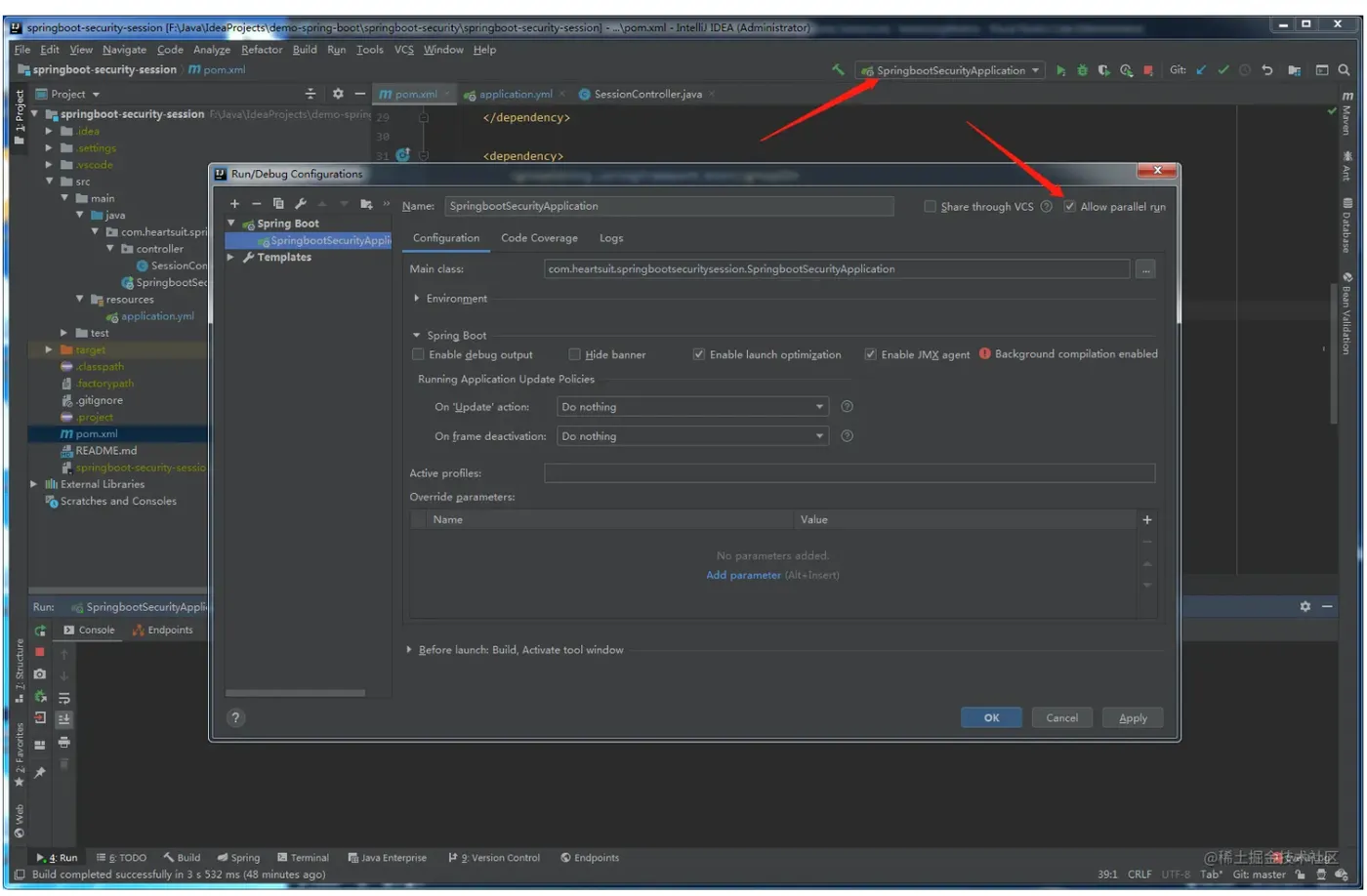Commit changes with Git green checkmark

tap(1223, 70)
